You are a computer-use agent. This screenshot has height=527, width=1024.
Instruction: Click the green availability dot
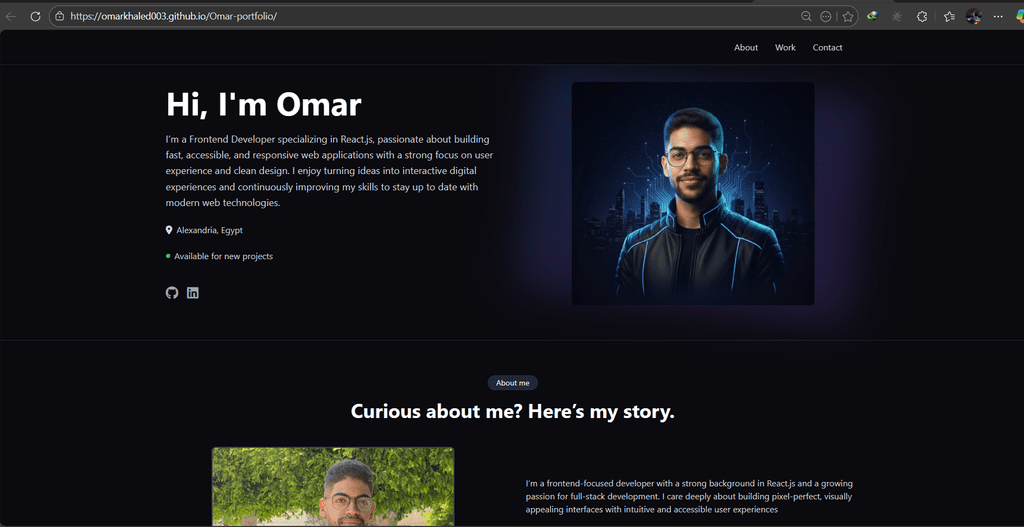point(168,256)
